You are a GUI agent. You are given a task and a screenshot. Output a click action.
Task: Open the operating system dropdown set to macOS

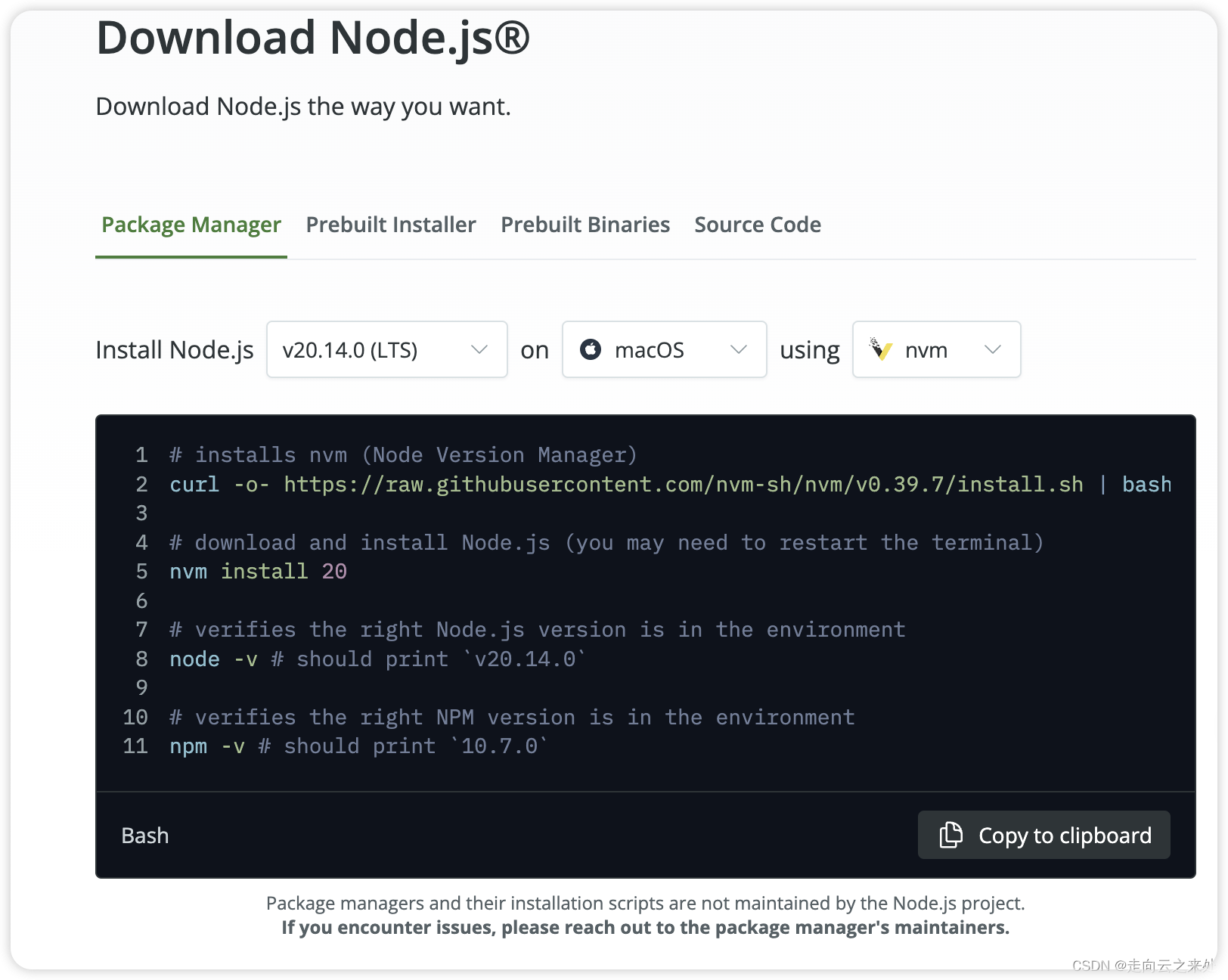[x=664, y=349]
